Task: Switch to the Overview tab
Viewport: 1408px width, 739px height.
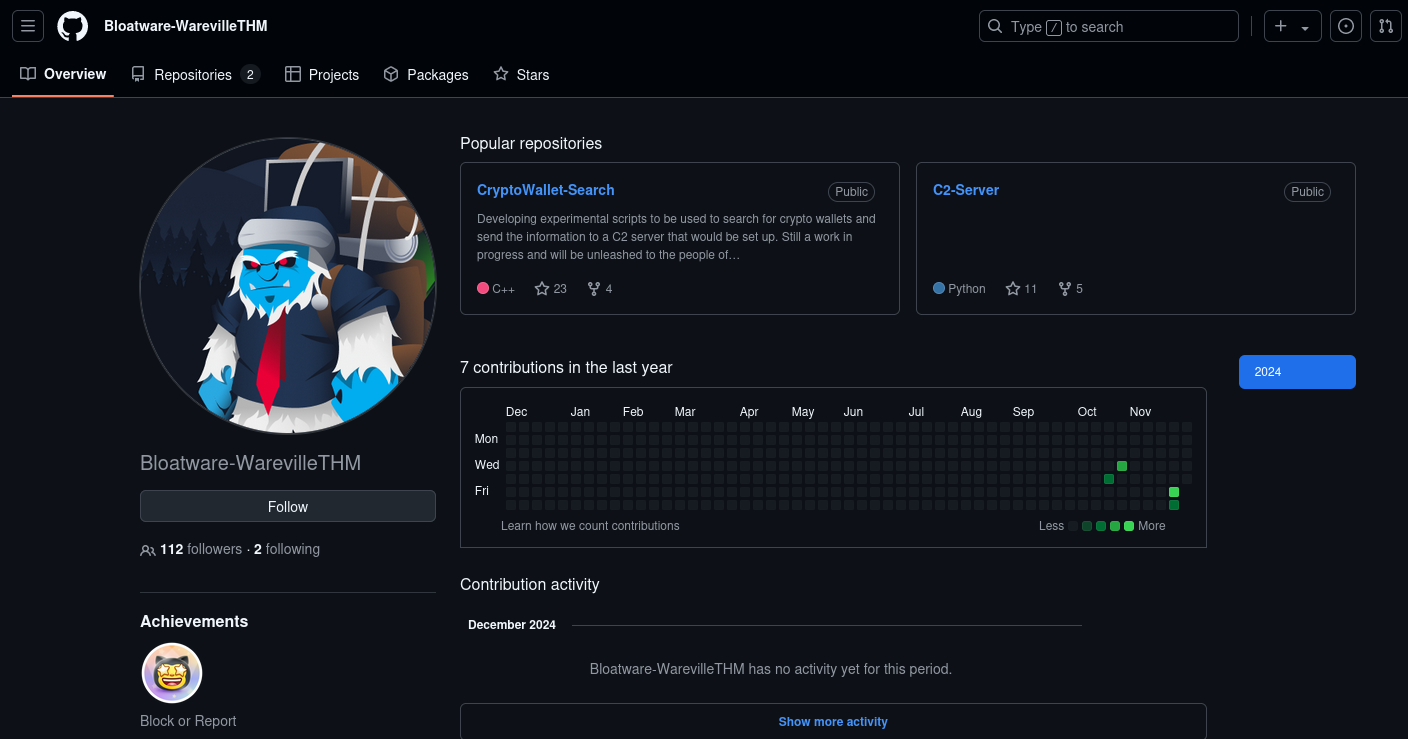Action: [x=63, y=74]
